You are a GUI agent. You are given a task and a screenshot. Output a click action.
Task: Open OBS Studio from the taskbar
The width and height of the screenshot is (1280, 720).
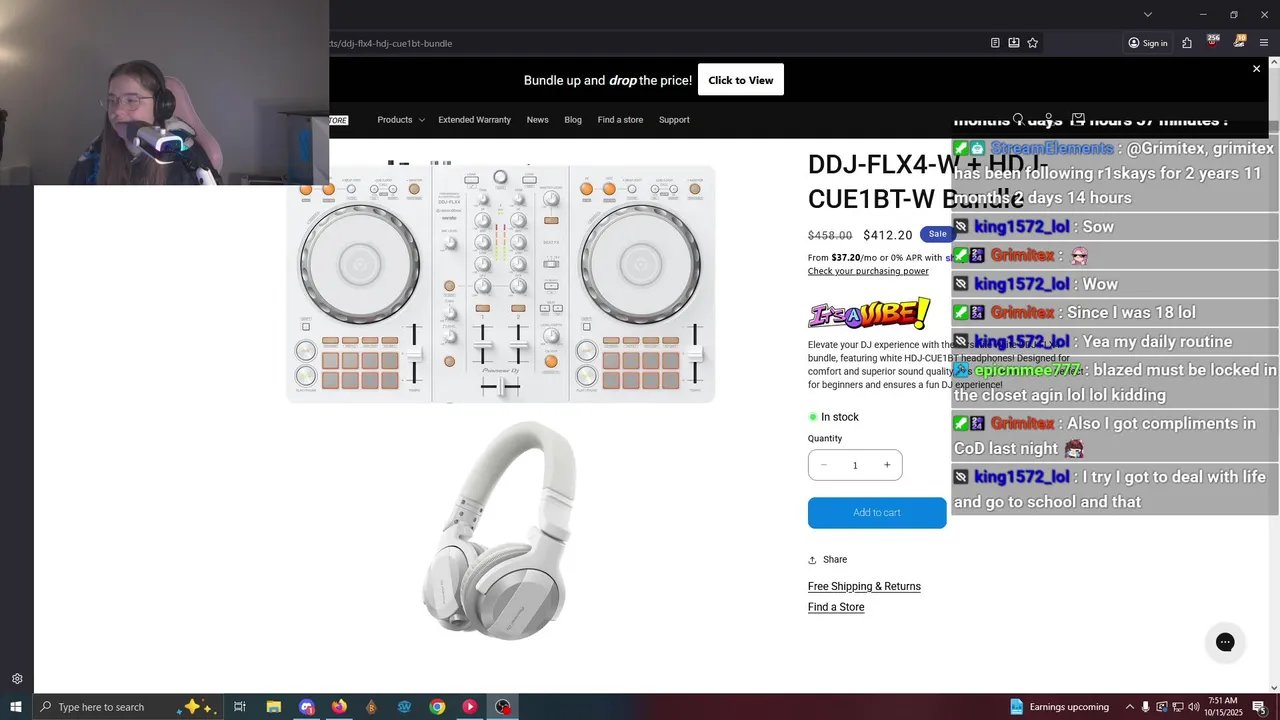click(503, 707)
